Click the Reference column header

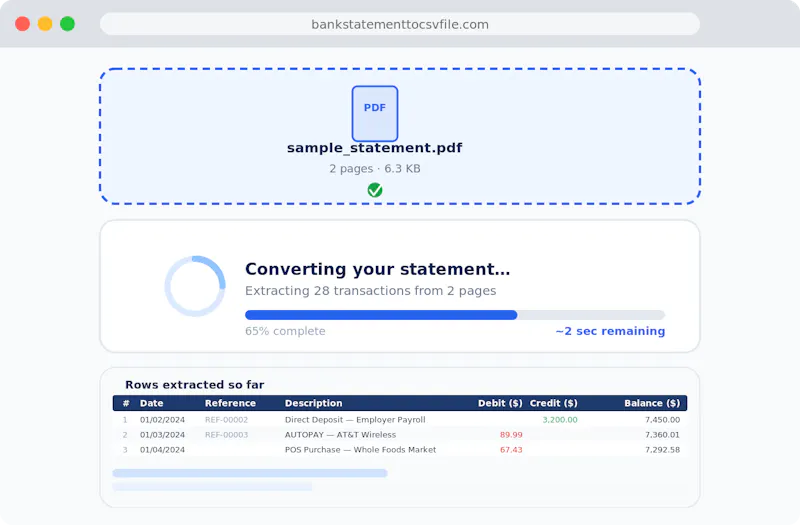pos(230,403)
